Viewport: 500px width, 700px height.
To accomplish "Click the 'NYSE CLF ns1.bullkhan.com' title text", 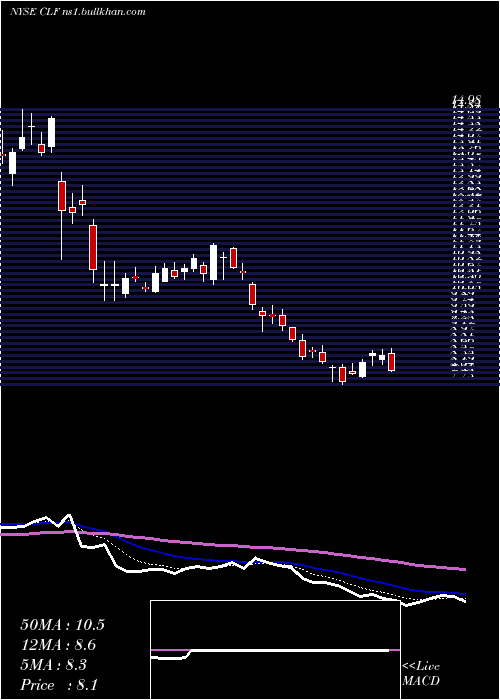I will click(x=77, y=12).
